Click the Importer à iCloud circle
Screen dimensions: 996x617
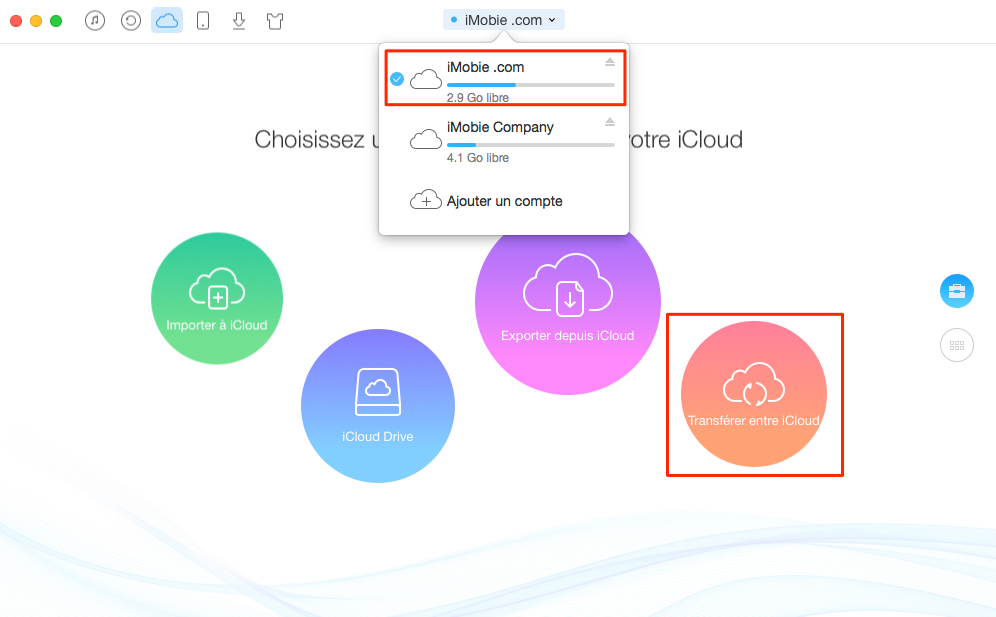tap(217, 298)
